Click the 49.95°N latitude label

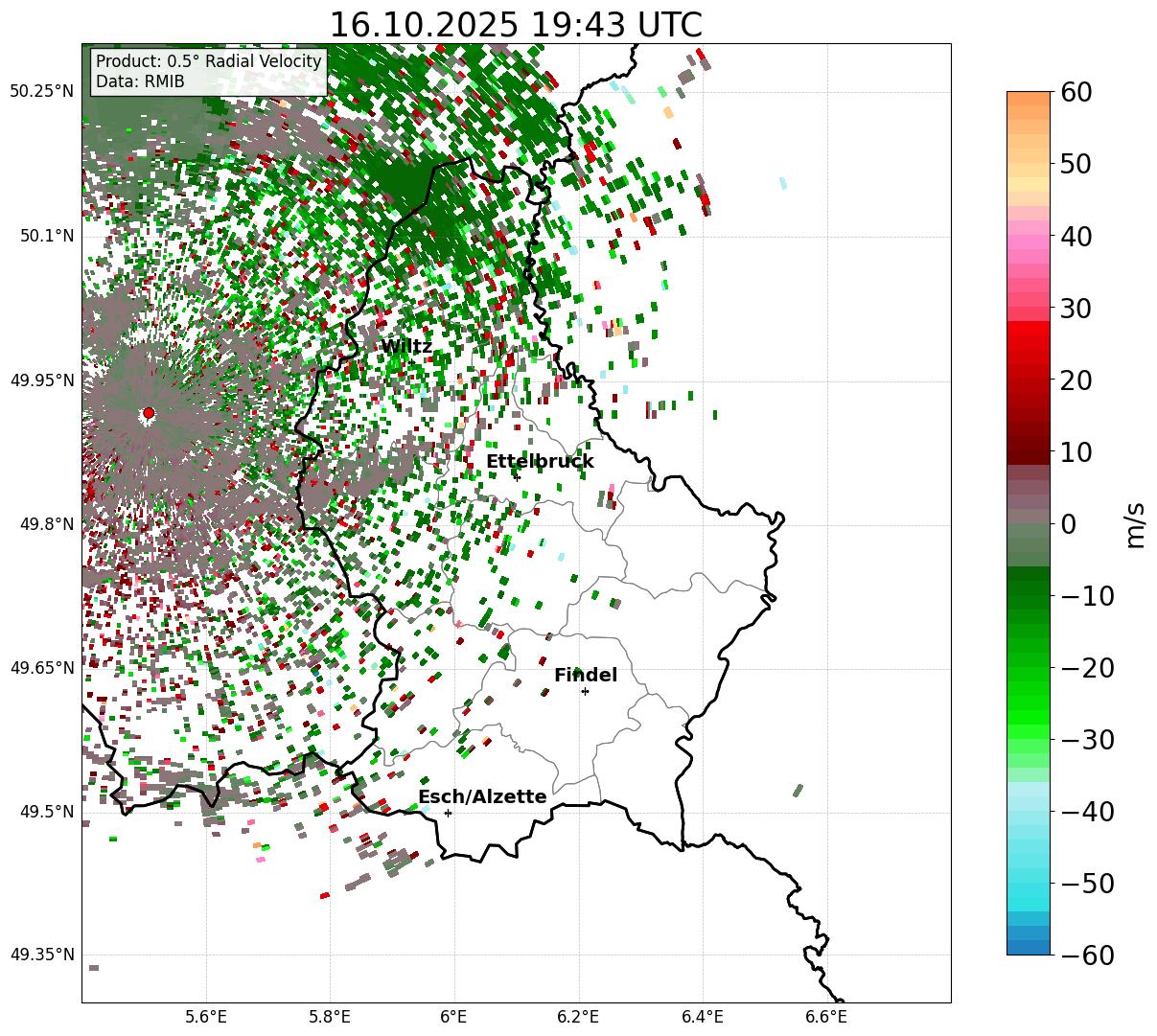tap(42, 380)
